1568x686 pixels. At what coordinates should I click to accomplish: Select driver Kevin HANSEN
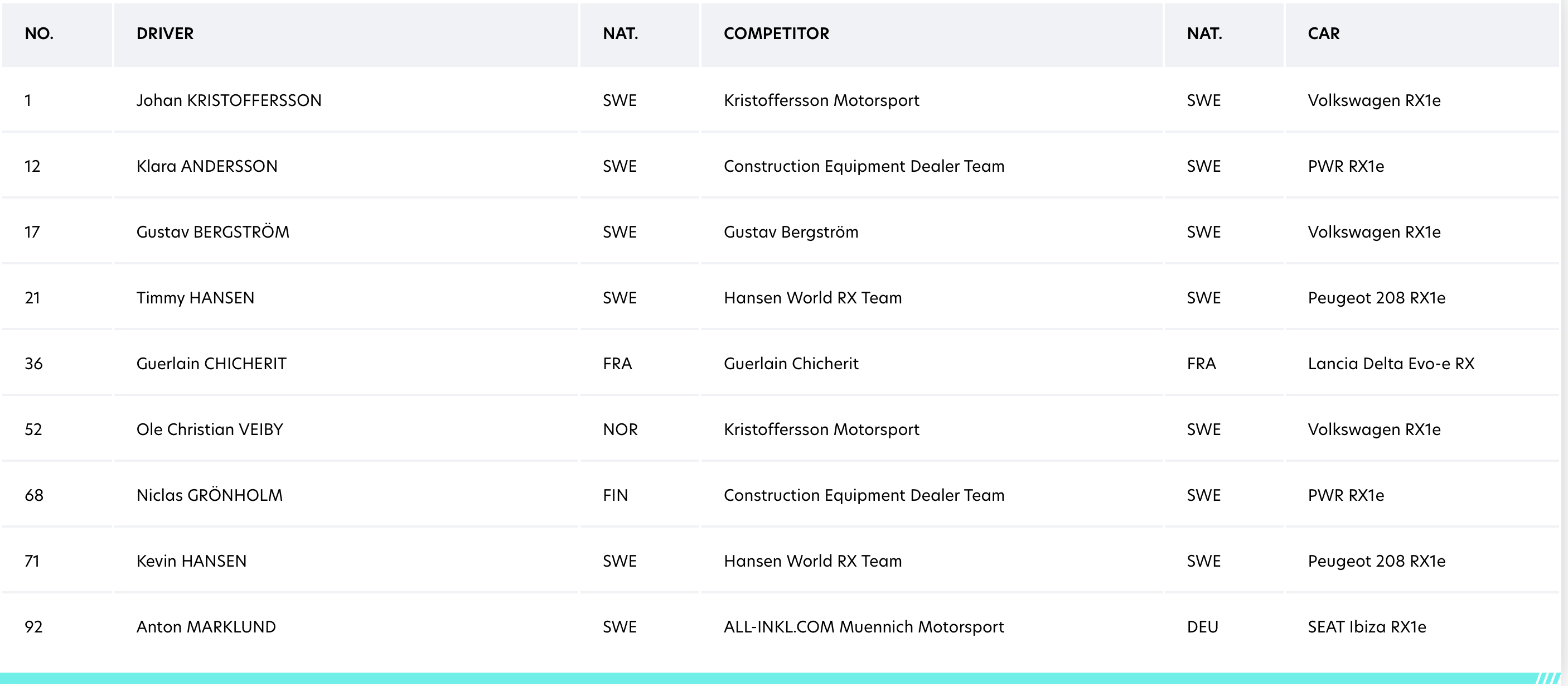[191, 561]
